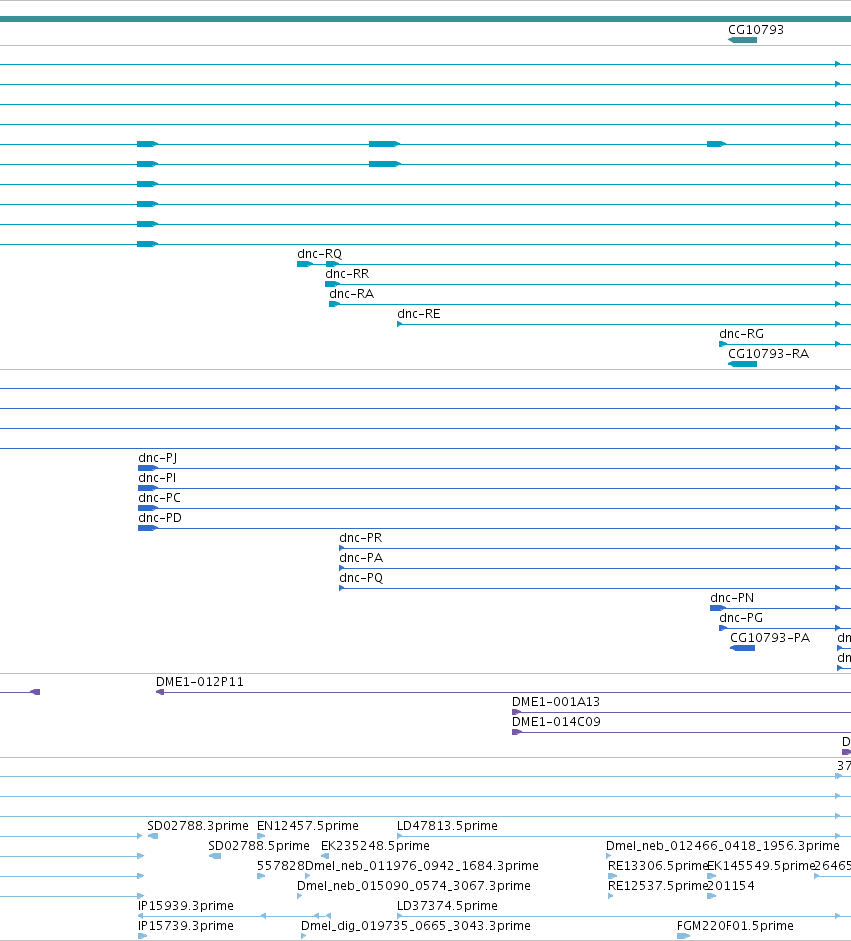
Task: Click the DME1-012P11 clone label
Action: [199, 682]
